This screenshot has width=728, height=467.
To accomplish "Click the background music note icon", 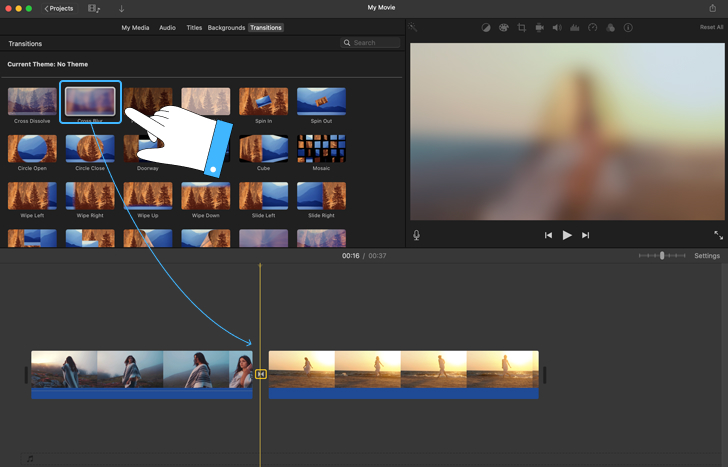I will [x=30, y=459].
